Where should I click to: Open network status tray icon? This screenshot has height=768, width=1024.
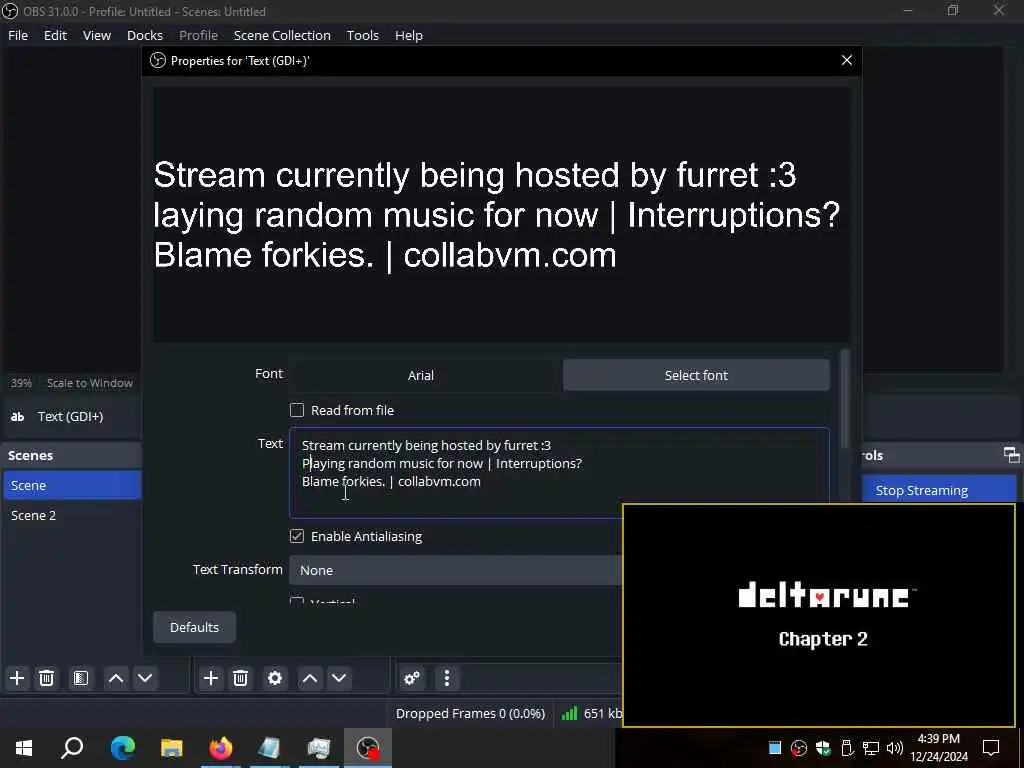(x=871, y=748)
